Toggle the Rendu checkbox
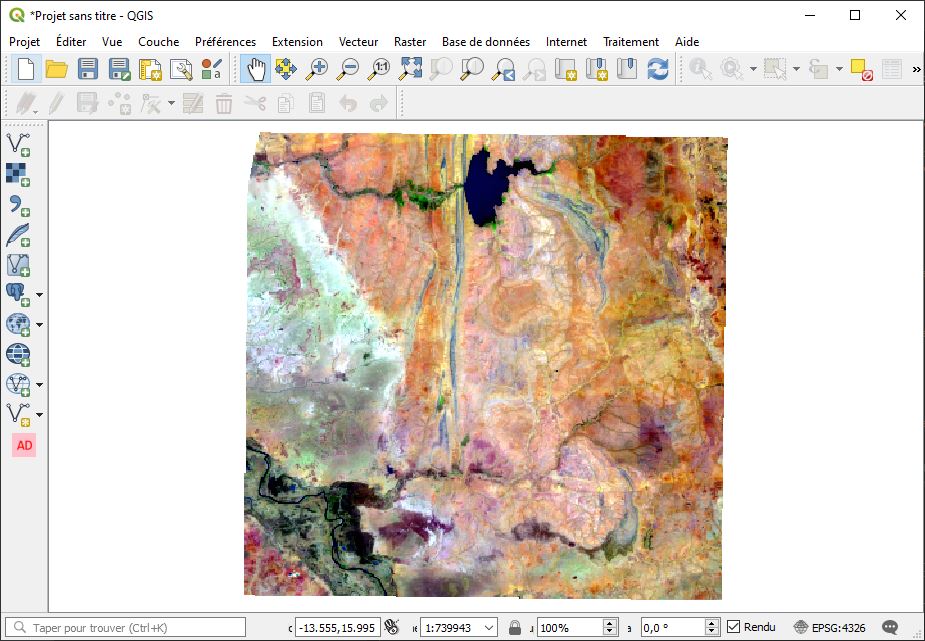 coord(734,627)
